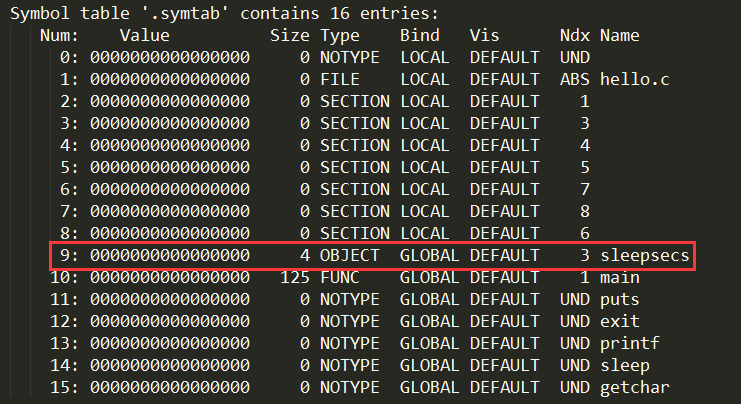Click the sleepsecs symbol name
This screenshot has height=404, width=741.
coord(645,256)
